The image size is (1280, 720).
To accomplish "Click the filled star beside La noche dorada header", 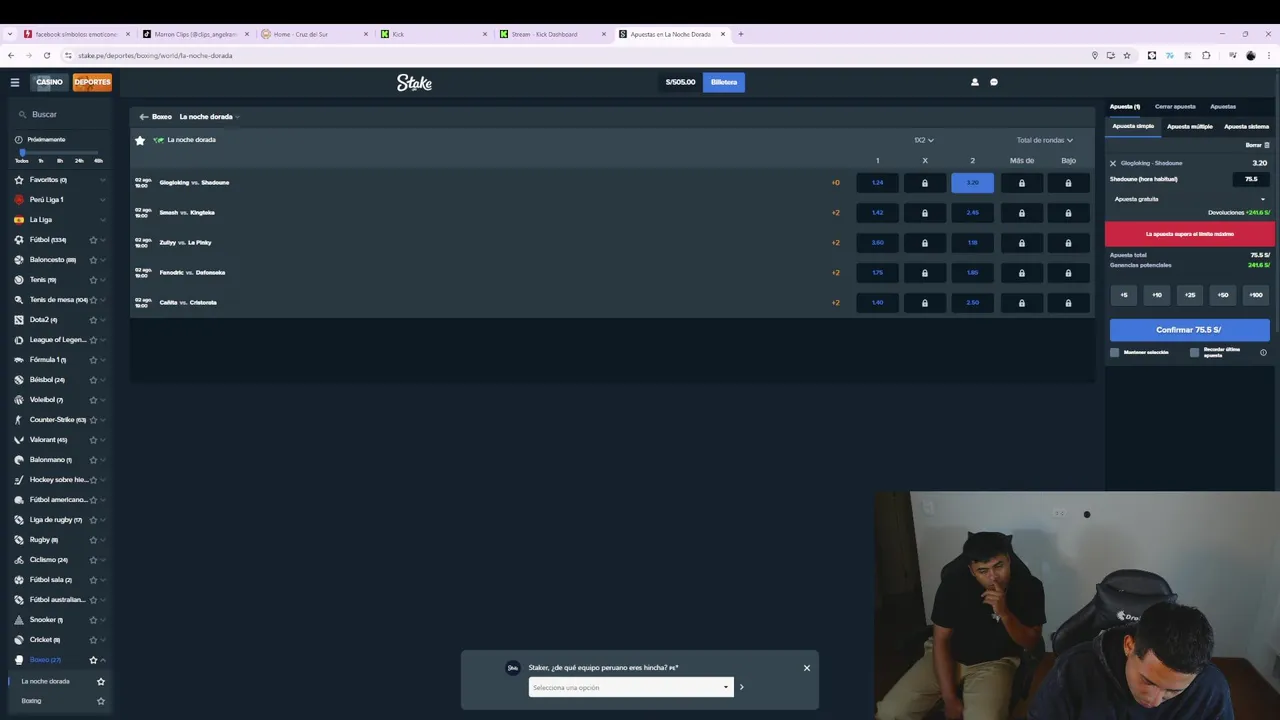I will click(x=140, y=140).
